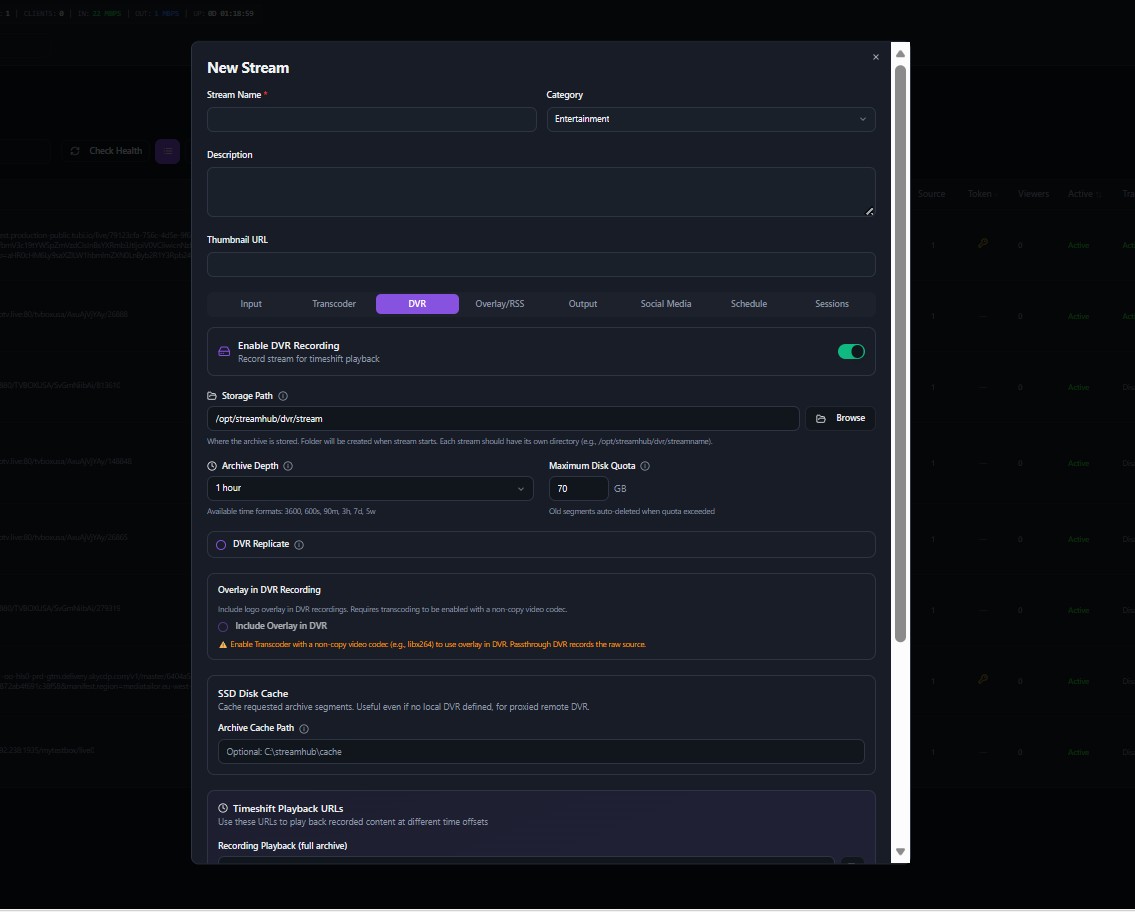Show Maximum Disk Quota info icon
Image resolution: width=1135 pixels, height=912 pixels.
[645, 466]
